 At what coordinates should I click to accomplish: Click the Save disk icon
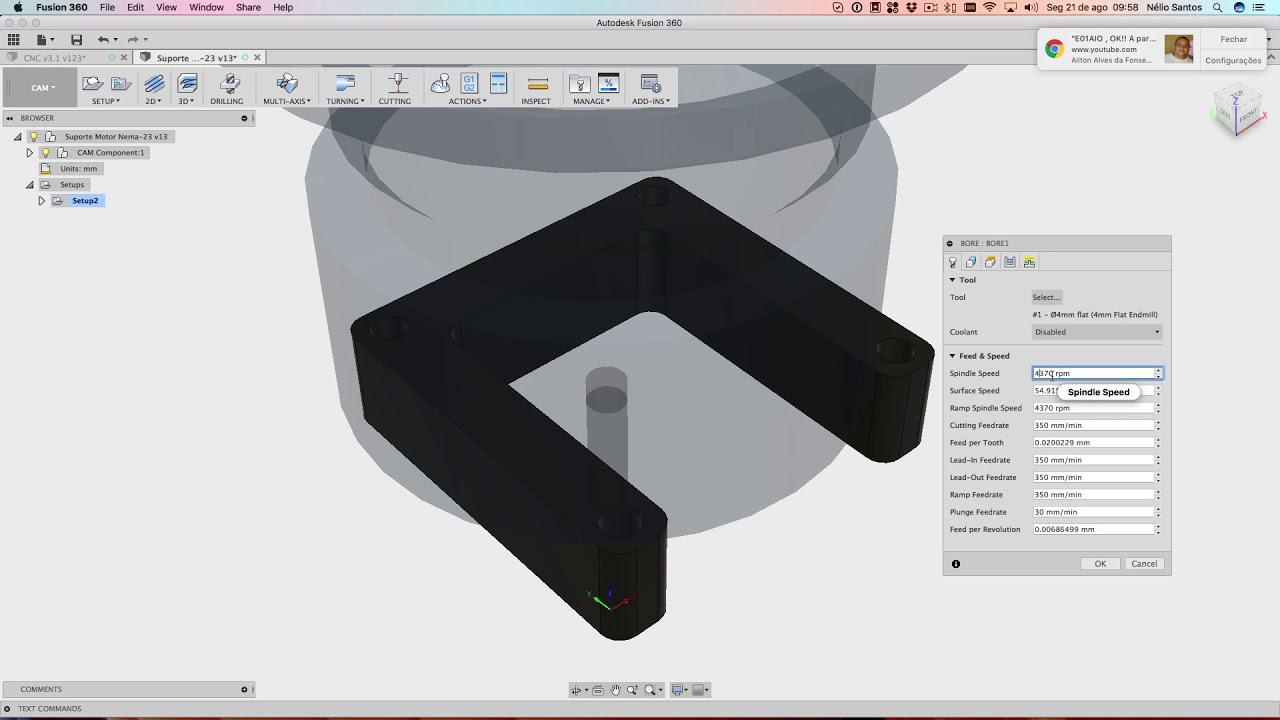pyautogui.click(x=76, y=40)
